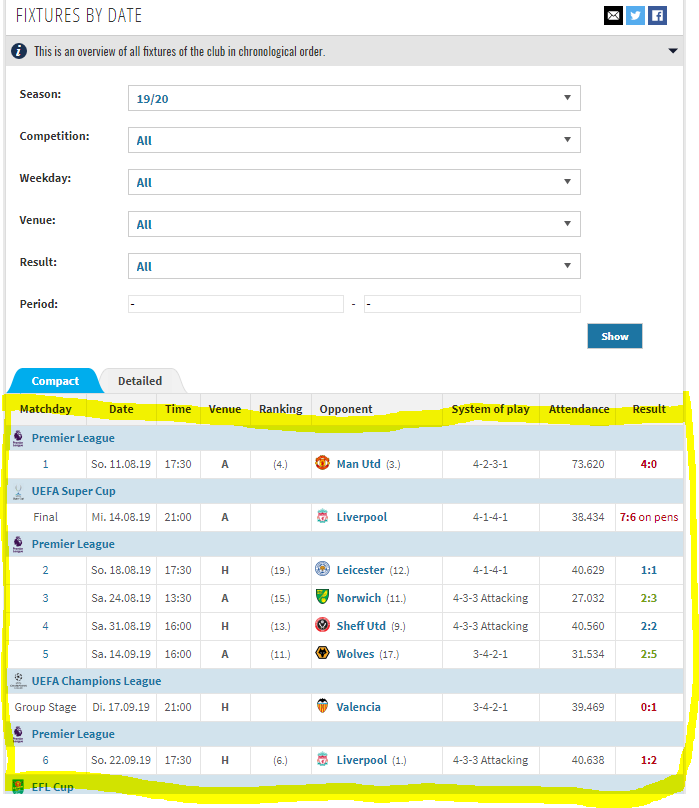
Task: Click the info icon beside the overview text
Action: [x=19, y=51]
